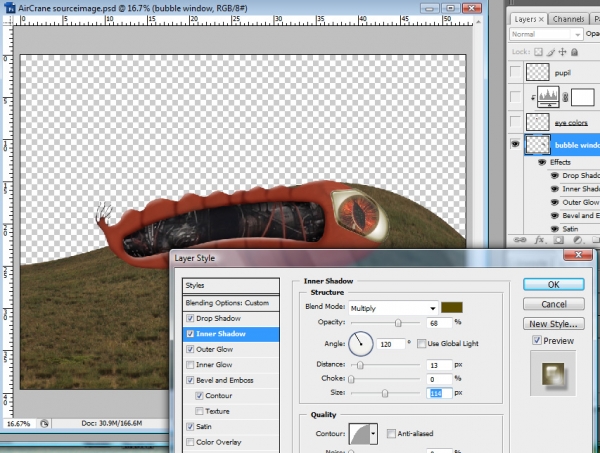Toggle the Preview checkbox
600x453 pixels.
pyautogui.click(x=537, y=341)
